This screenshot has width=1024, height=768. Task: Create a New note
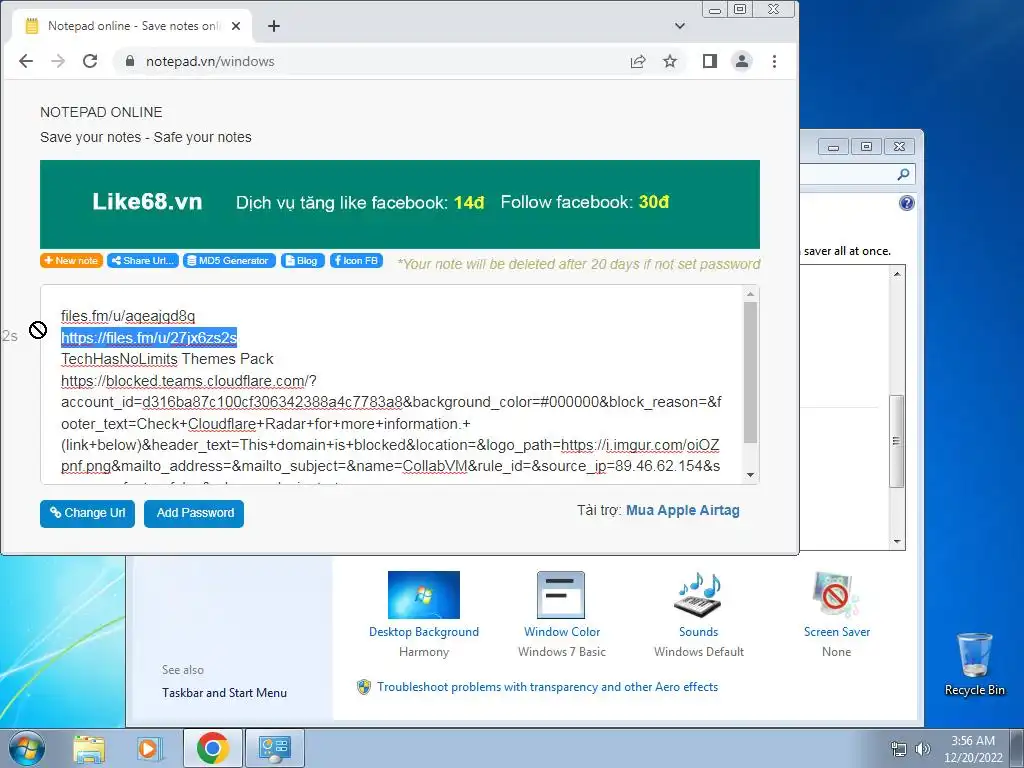point(71,261)
